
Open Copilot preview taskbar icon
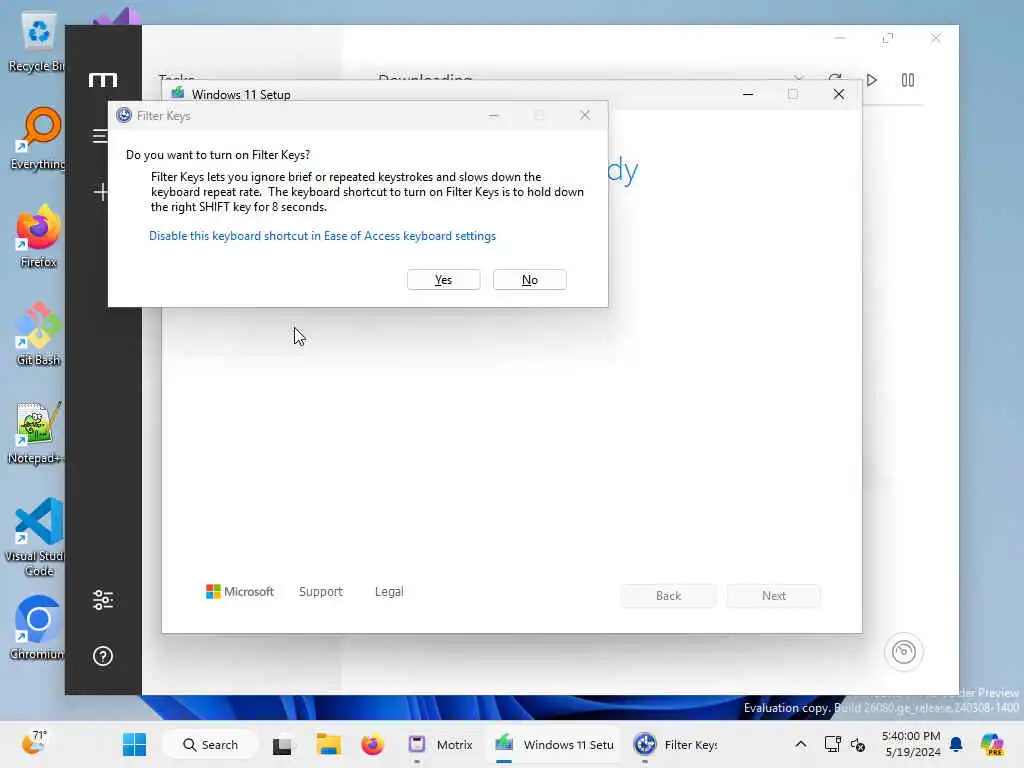coord(991,744)
